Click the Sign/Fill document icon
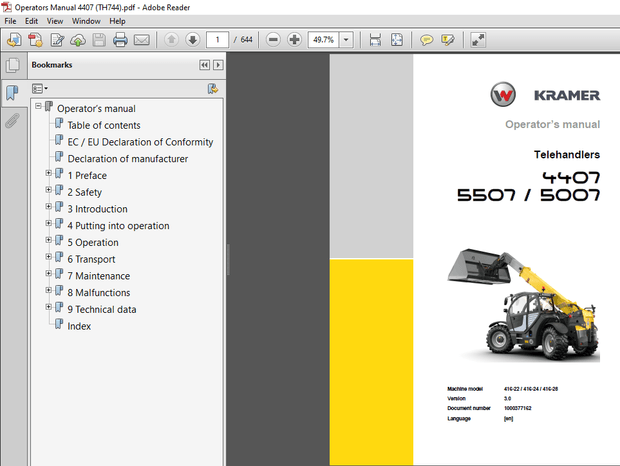Viewport: 620px width, 466px height. 57,40
